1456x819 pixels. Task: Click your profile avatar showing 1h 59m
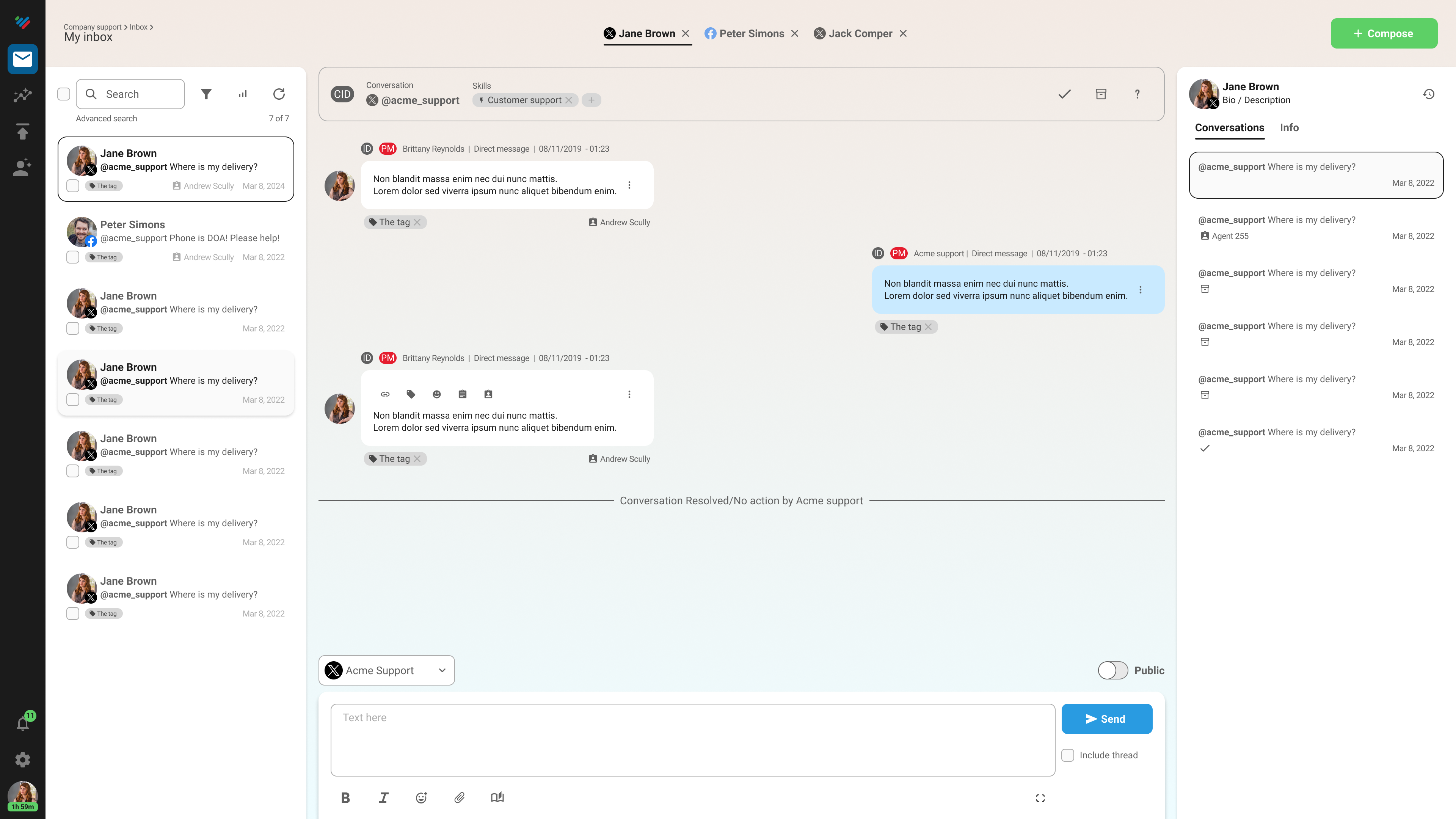click(x=23, y=796)
